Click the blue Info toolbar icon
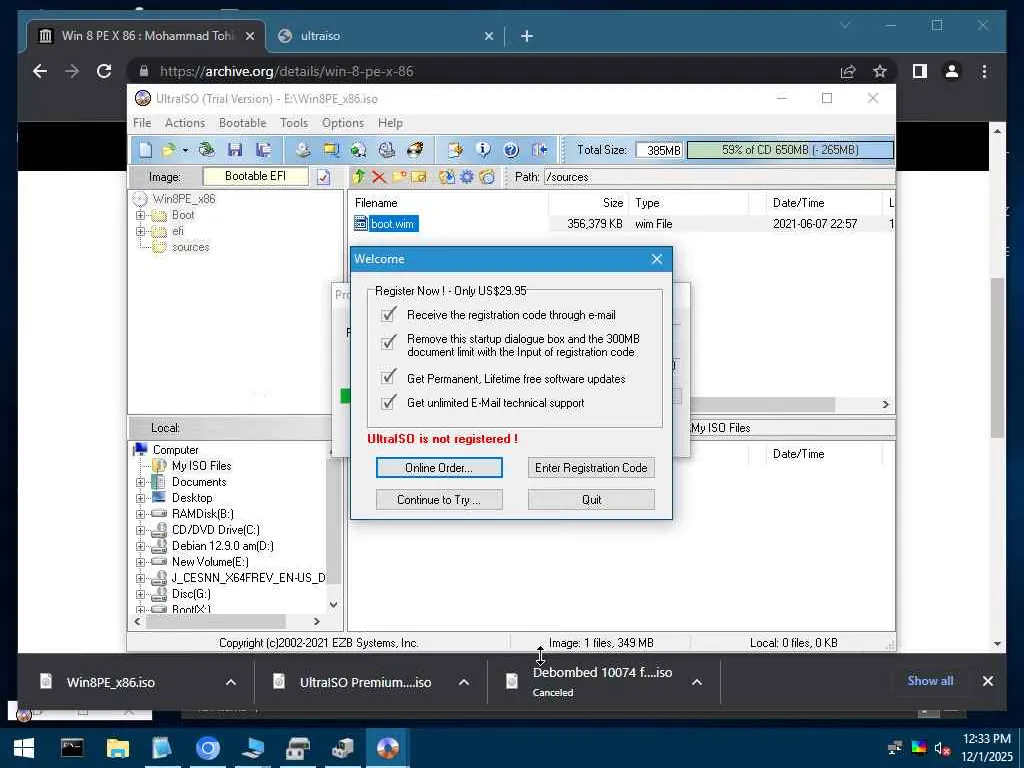Screen dimensions: 1024x768 (x=483, y=150)
